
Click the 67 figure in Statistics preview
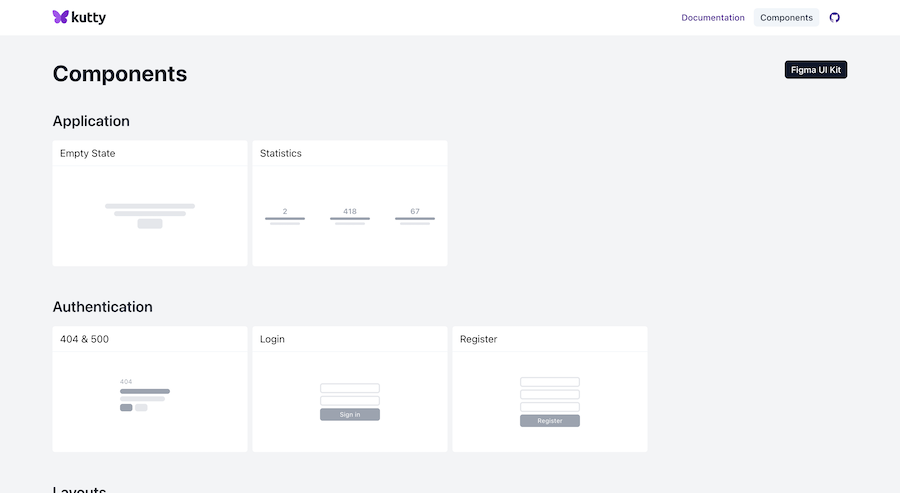pos(415,211)
